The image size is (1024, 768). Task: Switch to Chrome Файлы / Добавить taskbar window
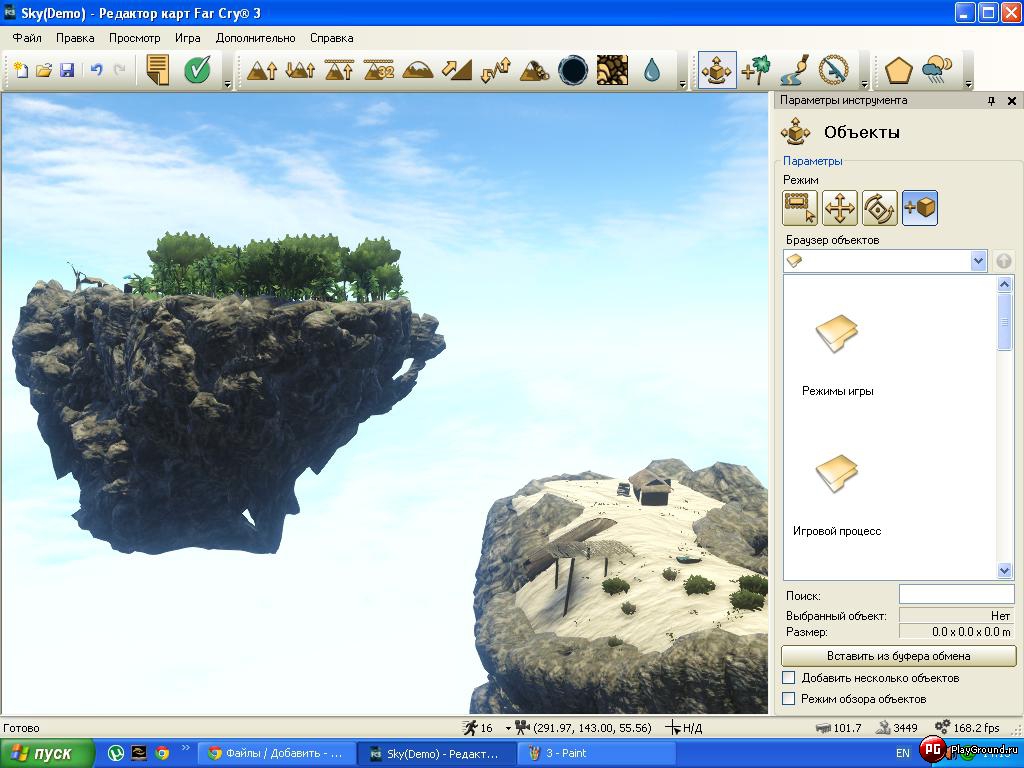click(276, 754)
